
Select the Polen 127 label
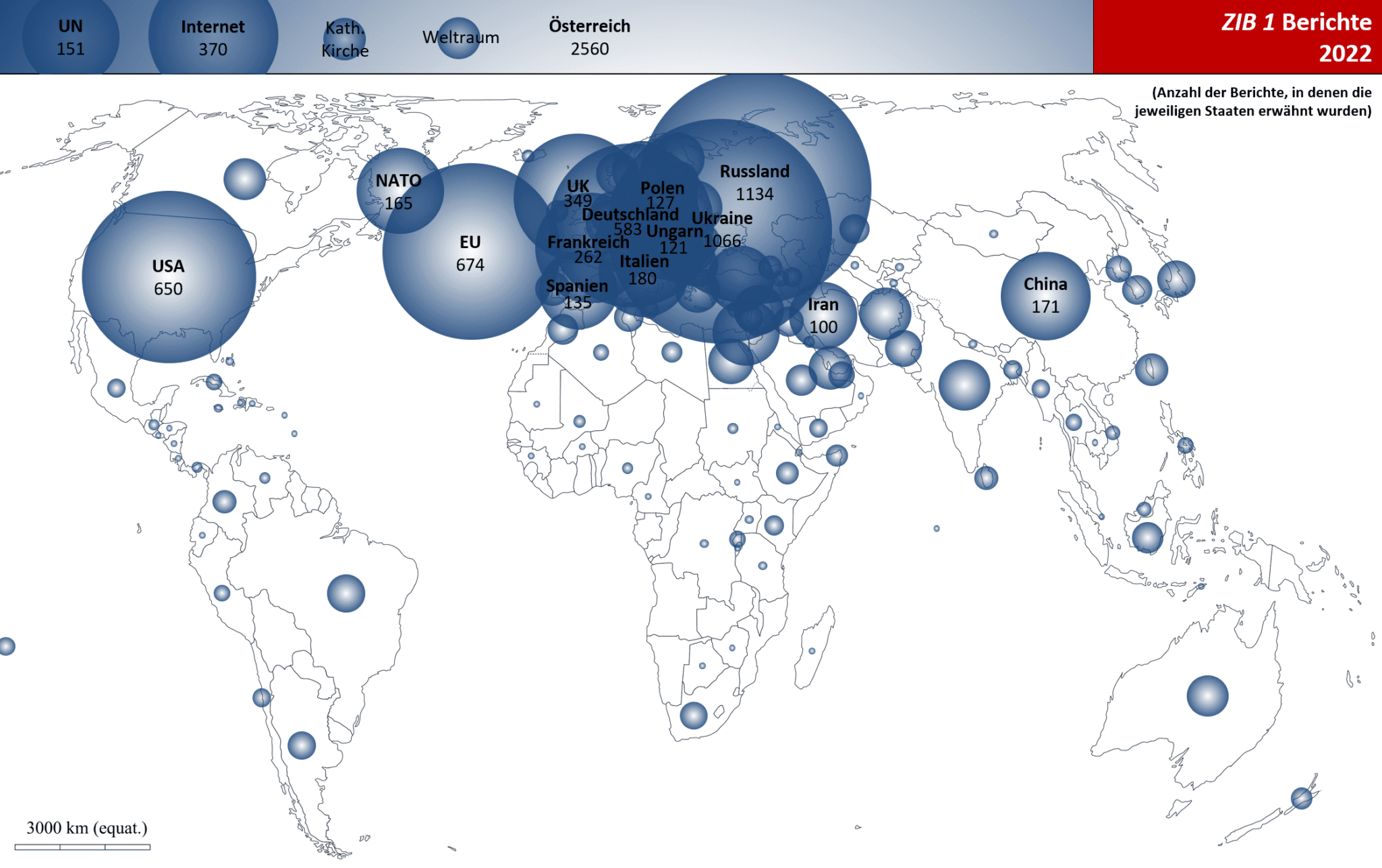pyautogui.click(x=662, y=196)
